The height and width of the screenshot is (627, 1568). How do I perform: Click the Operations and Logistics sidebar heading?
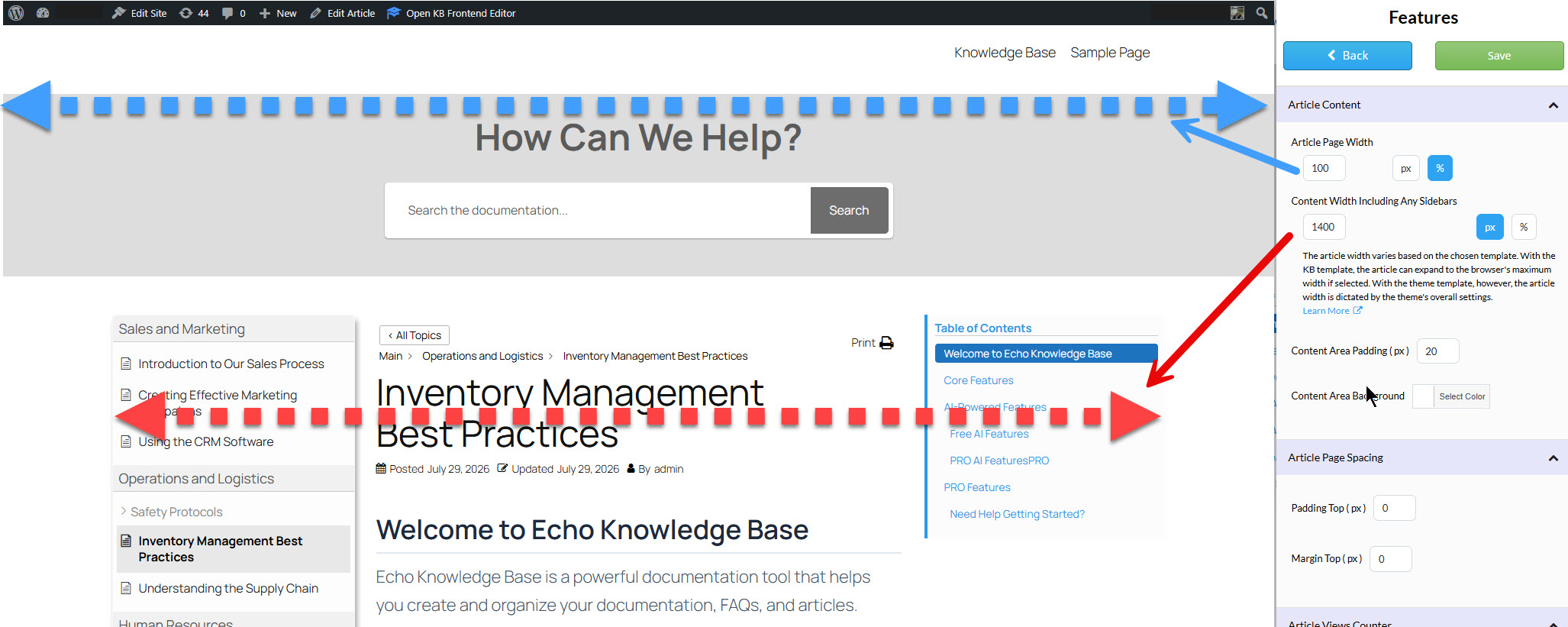point(196,479)
